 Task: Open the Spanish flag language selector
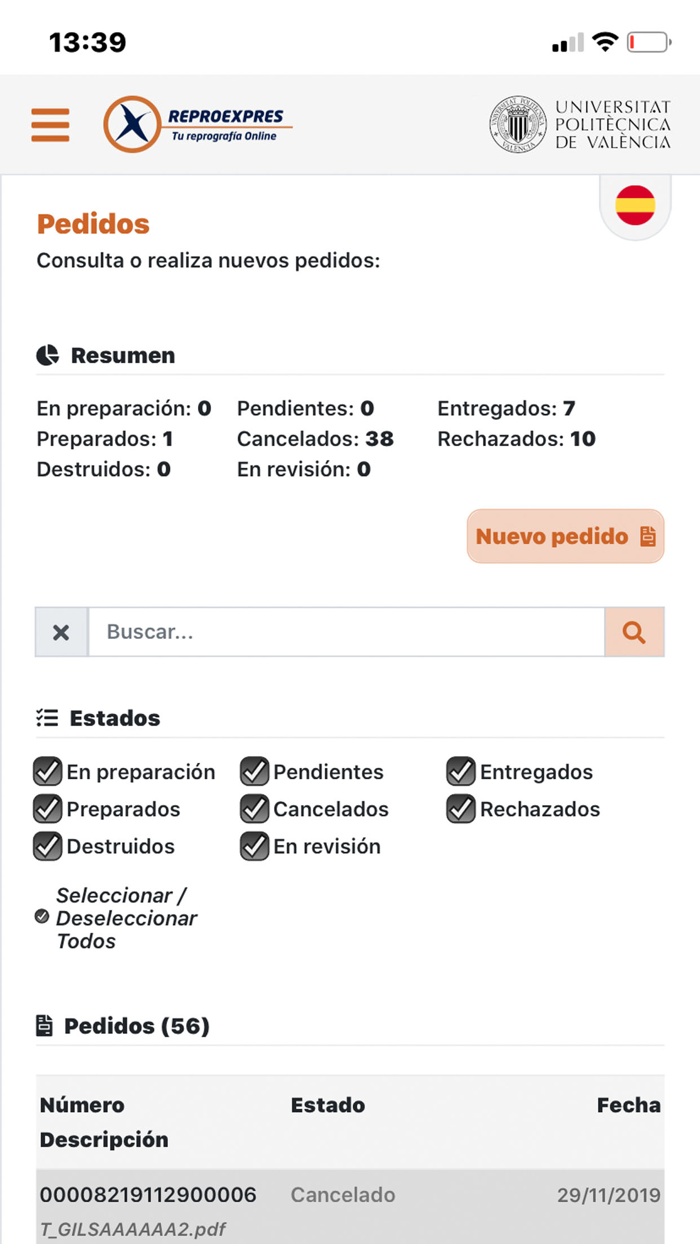click(635, 204)
